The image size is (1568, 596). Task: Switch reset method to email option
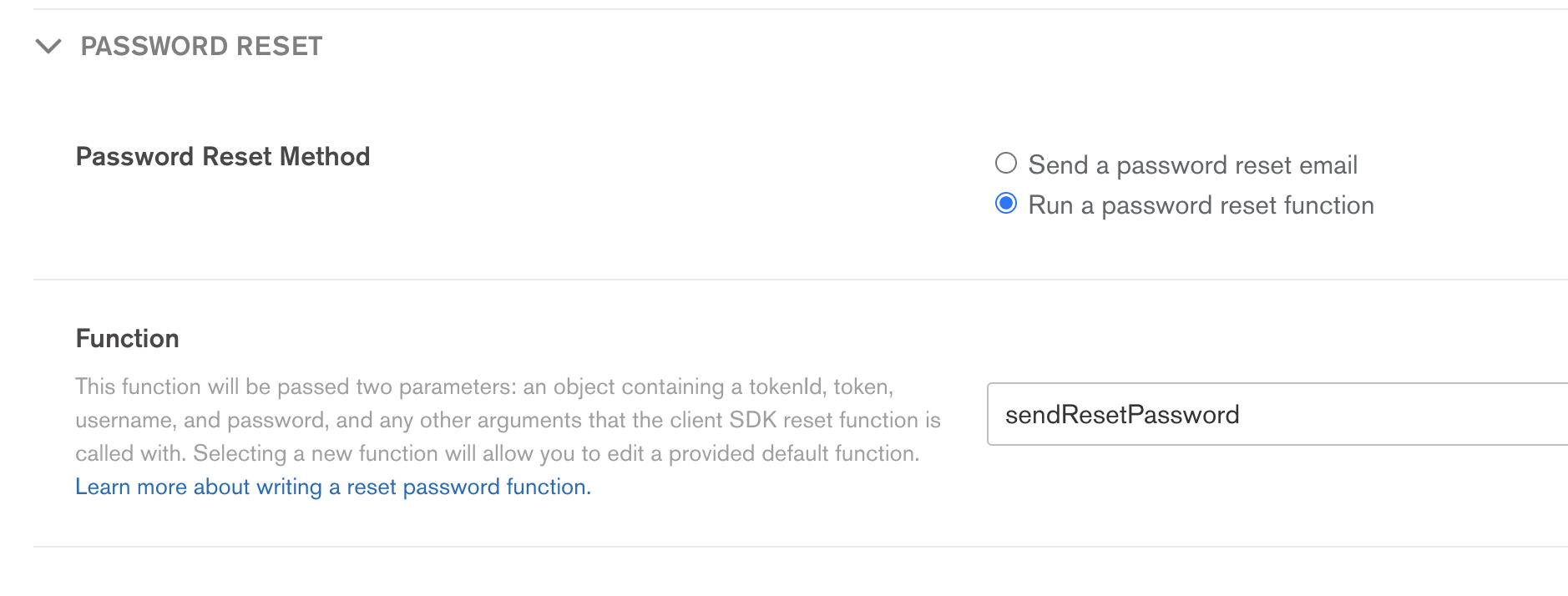pyautogui.click(x=1006, y=163)
